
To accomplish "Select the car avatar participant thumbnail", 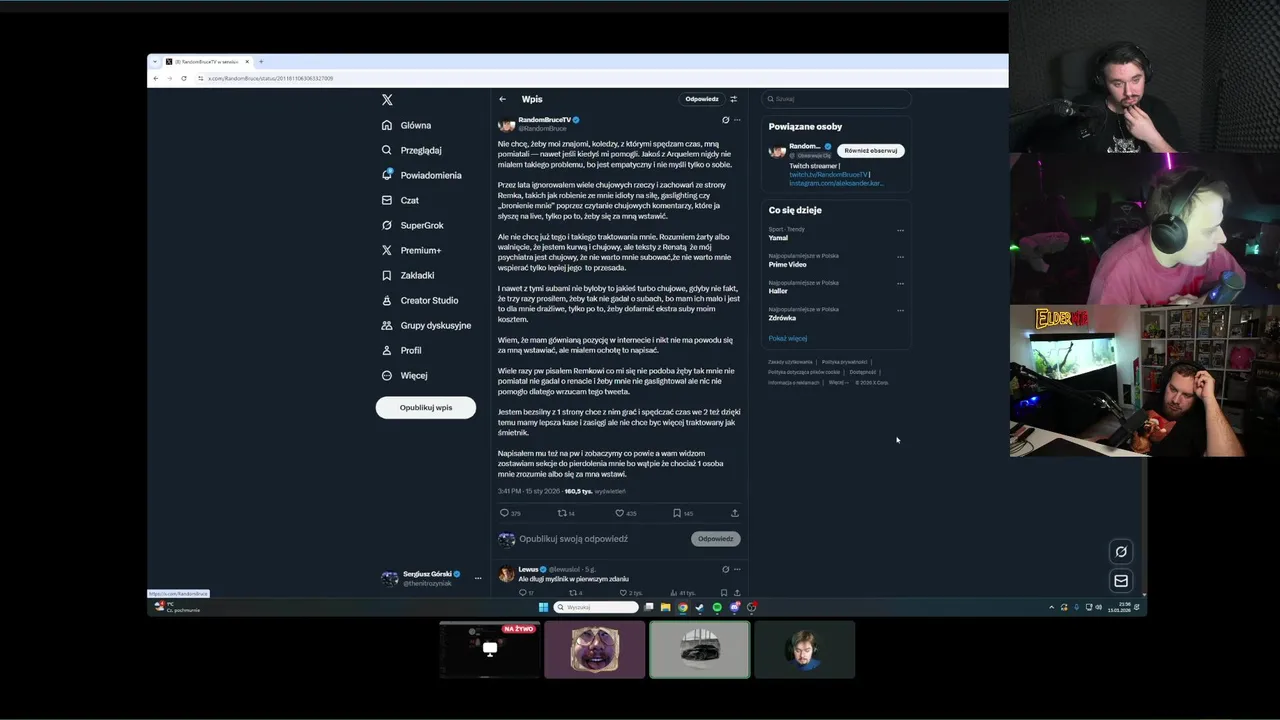I will pos(699,650).
